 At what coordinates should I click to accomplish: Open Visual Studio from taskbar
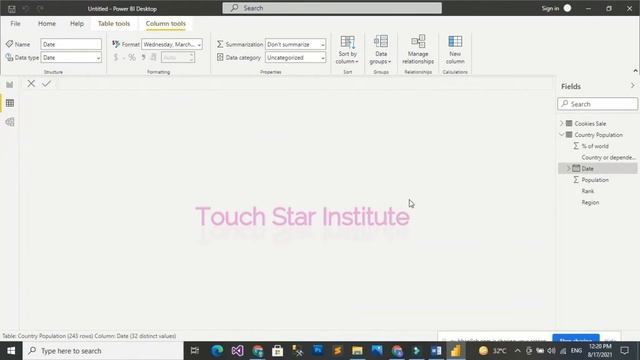(237, 351)
